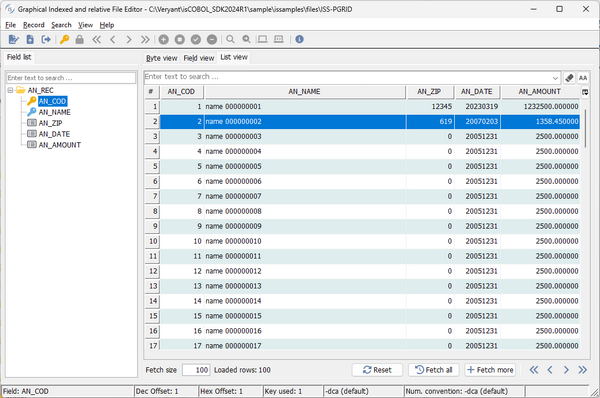This screenshot has width=600, height=398.
Task: Click the exit arrow toolbar icon
Action: (46, 39)
